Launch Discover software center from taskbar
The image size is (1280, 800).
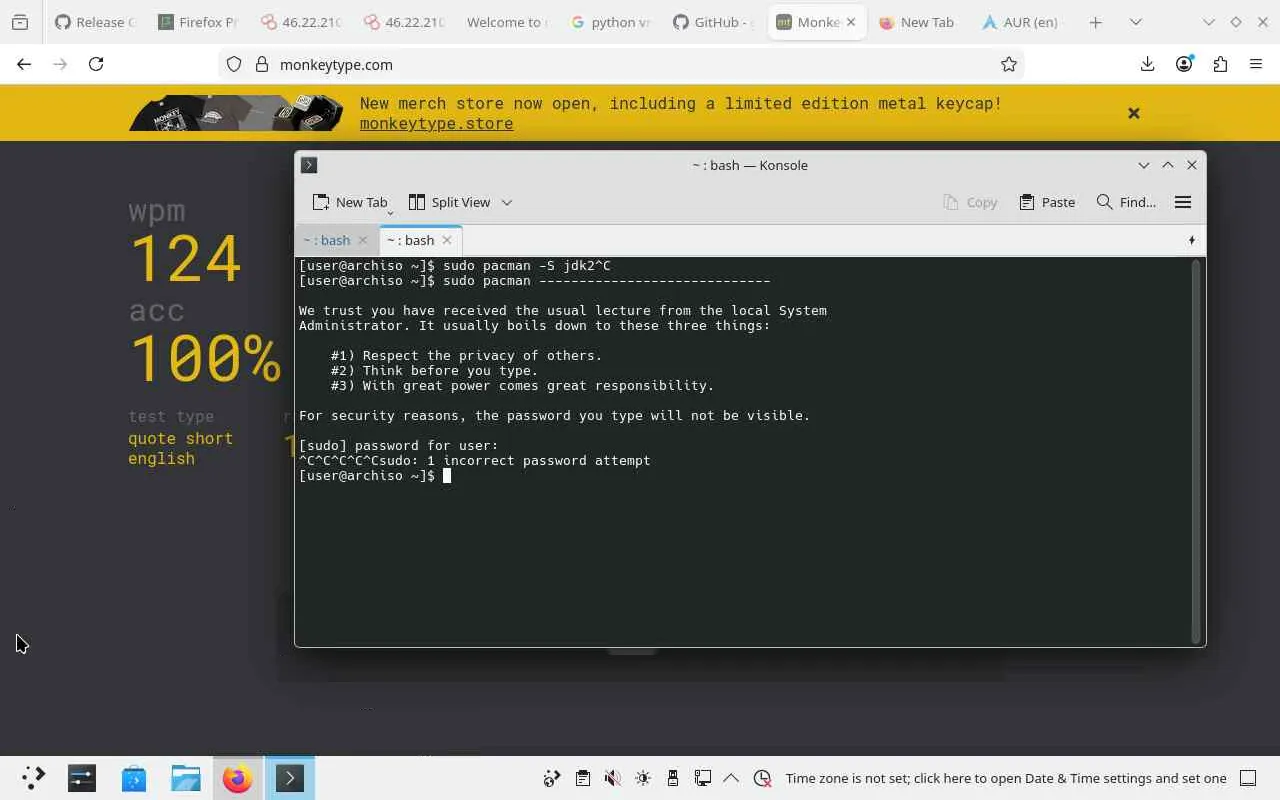point(134,778)
